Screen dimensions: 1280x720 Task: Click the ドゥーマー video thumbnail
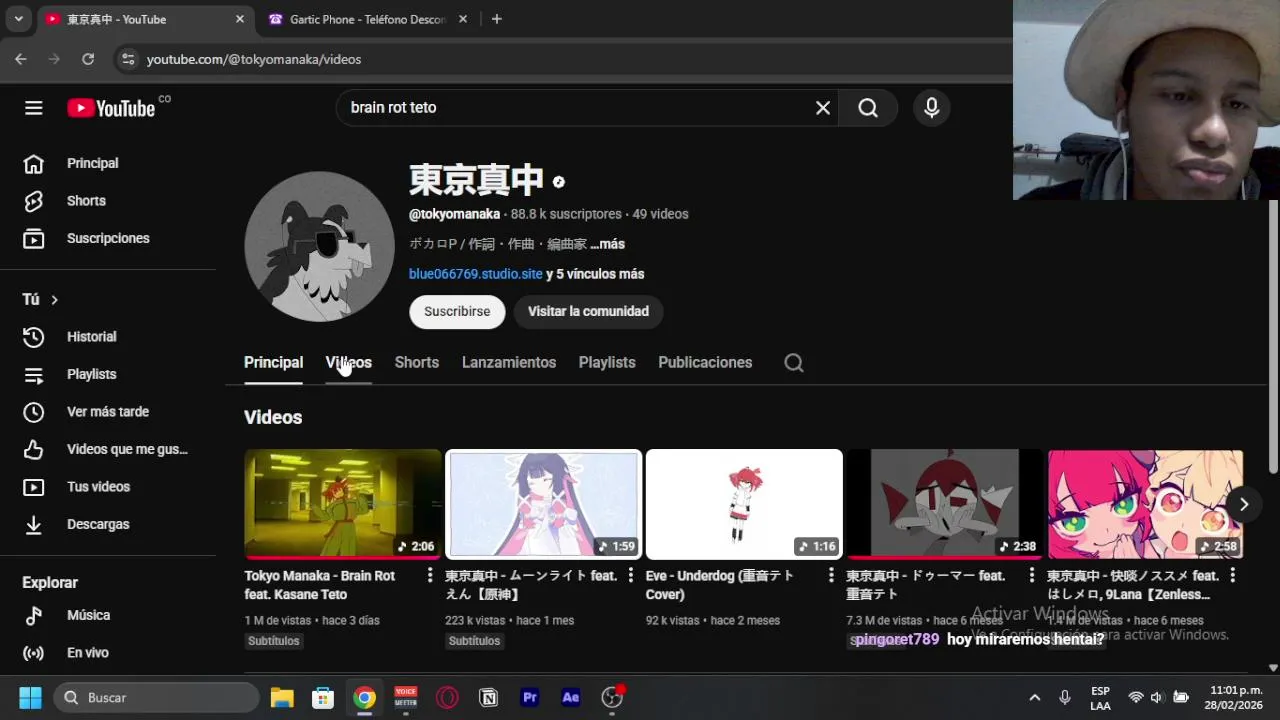pyautogui.click(x=945, y=504)
